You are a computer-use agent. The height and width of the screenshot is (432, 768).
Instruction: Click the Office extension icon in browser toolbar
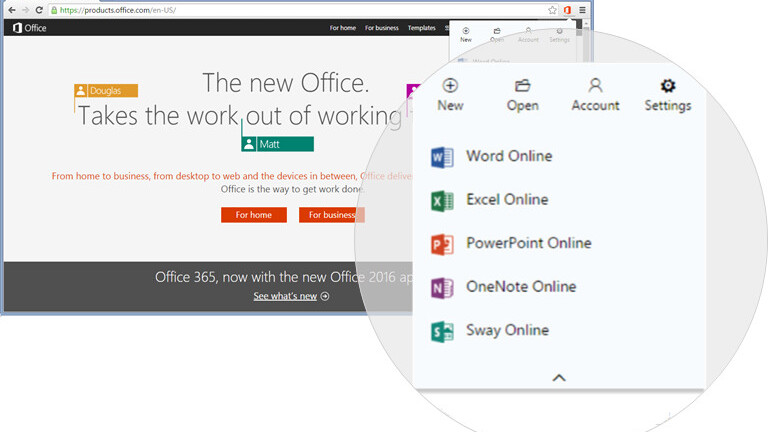567,9
